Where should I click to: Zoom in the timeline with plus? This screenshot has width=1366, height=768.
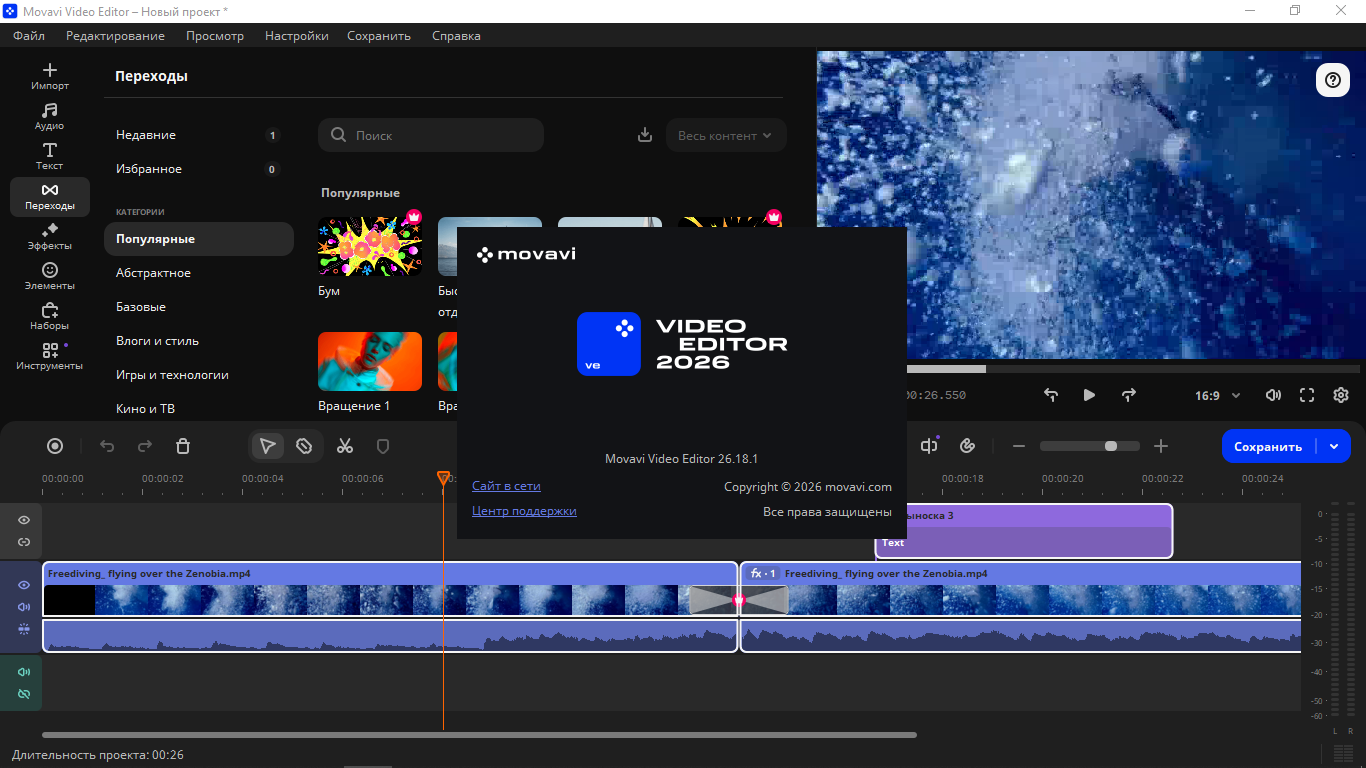[x=1161, y=446]
